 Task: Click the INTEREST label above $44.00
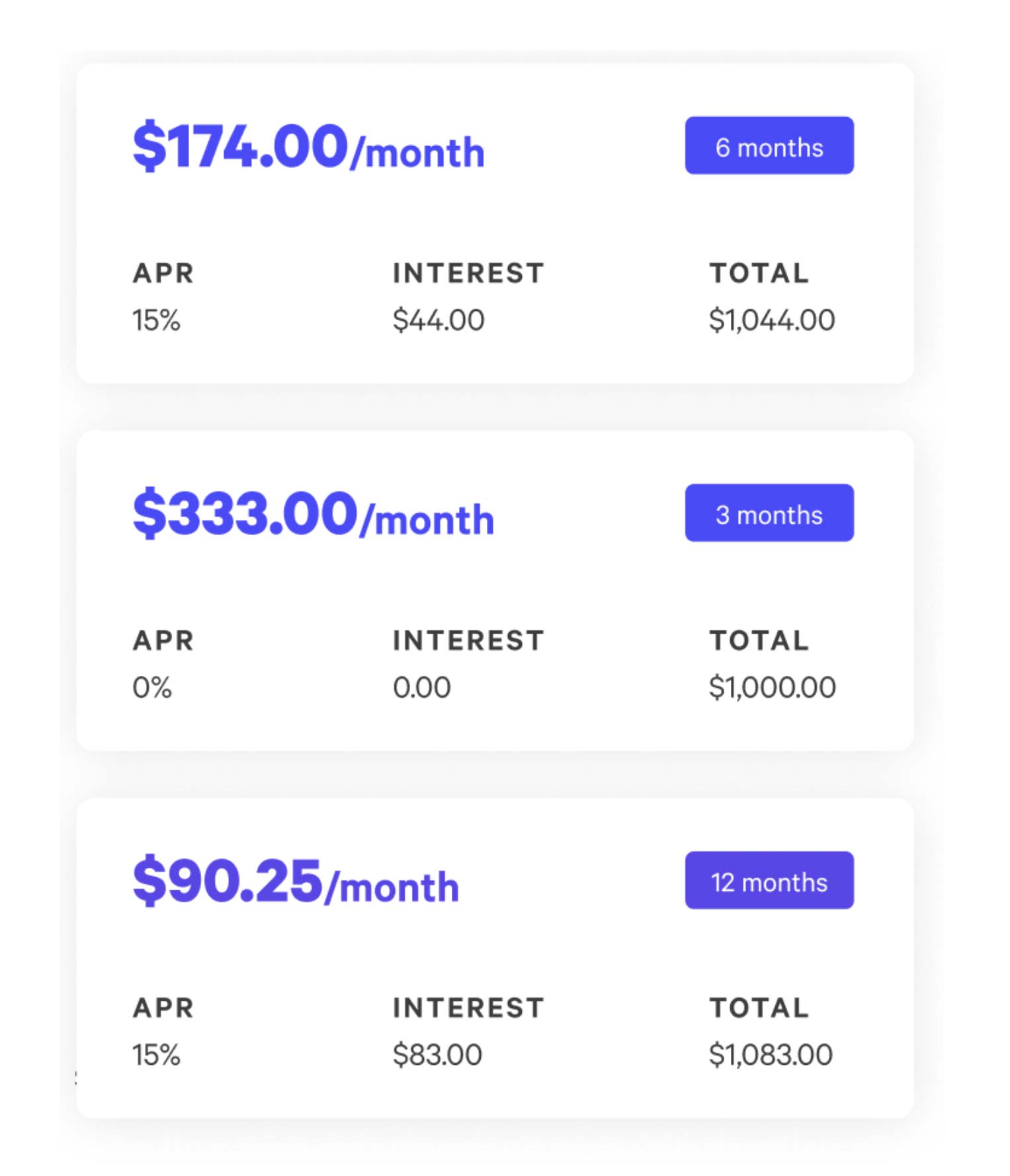468,273
